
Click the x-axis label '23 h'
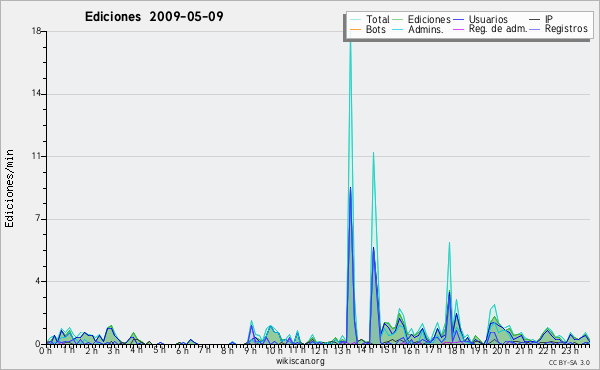(570, 350)
